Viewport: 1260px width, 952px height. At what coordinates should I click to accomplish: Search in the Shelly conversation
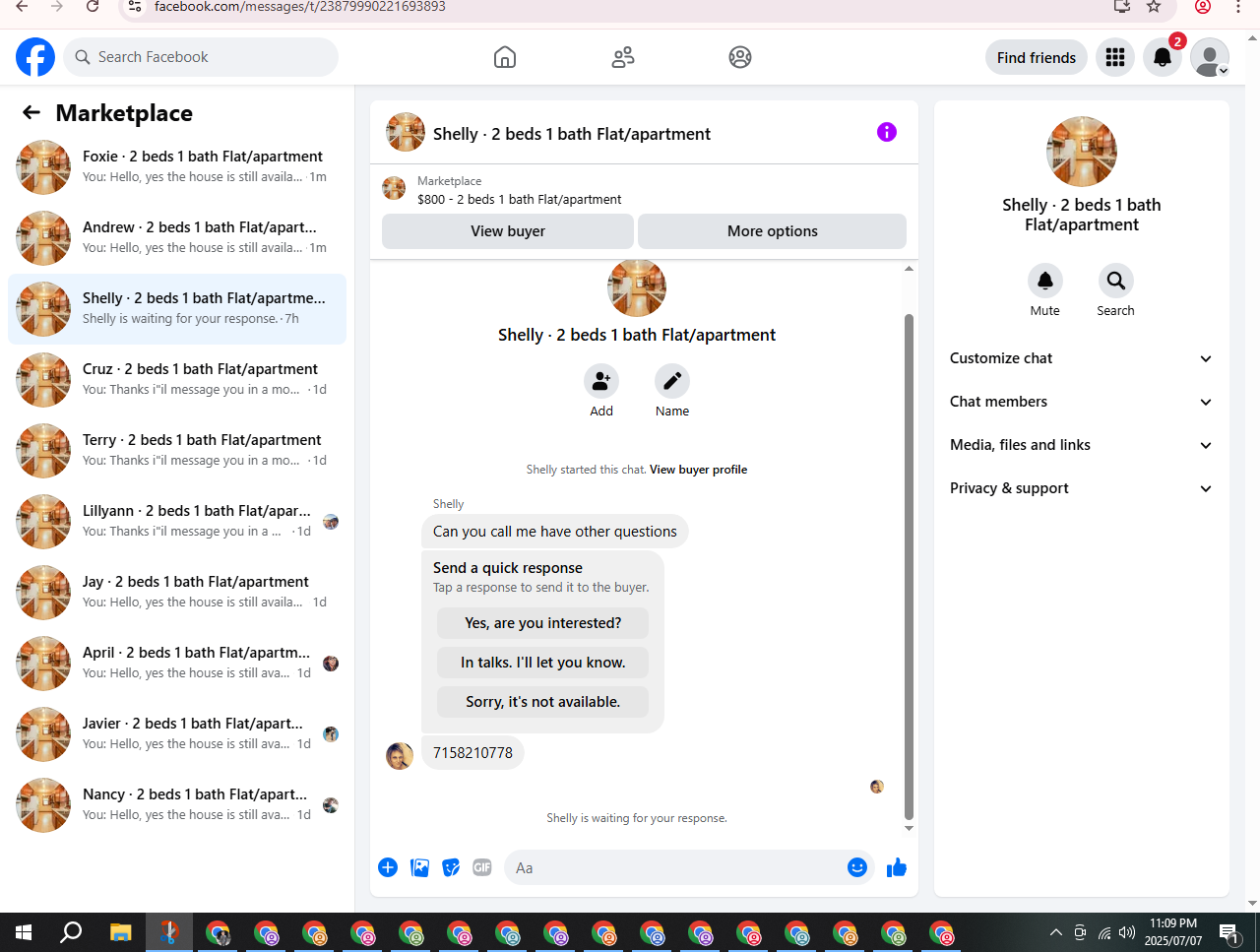click(x=1116, y=281)
